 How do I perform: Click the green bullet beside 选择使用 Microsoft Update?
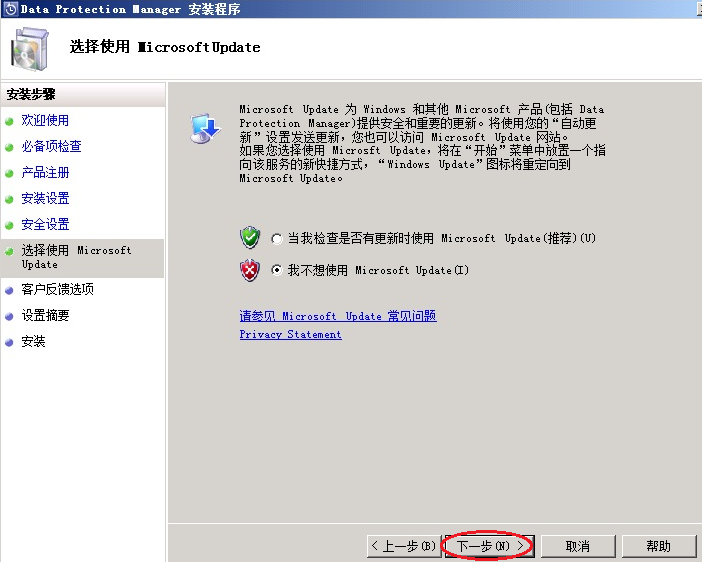pos(9,251)
